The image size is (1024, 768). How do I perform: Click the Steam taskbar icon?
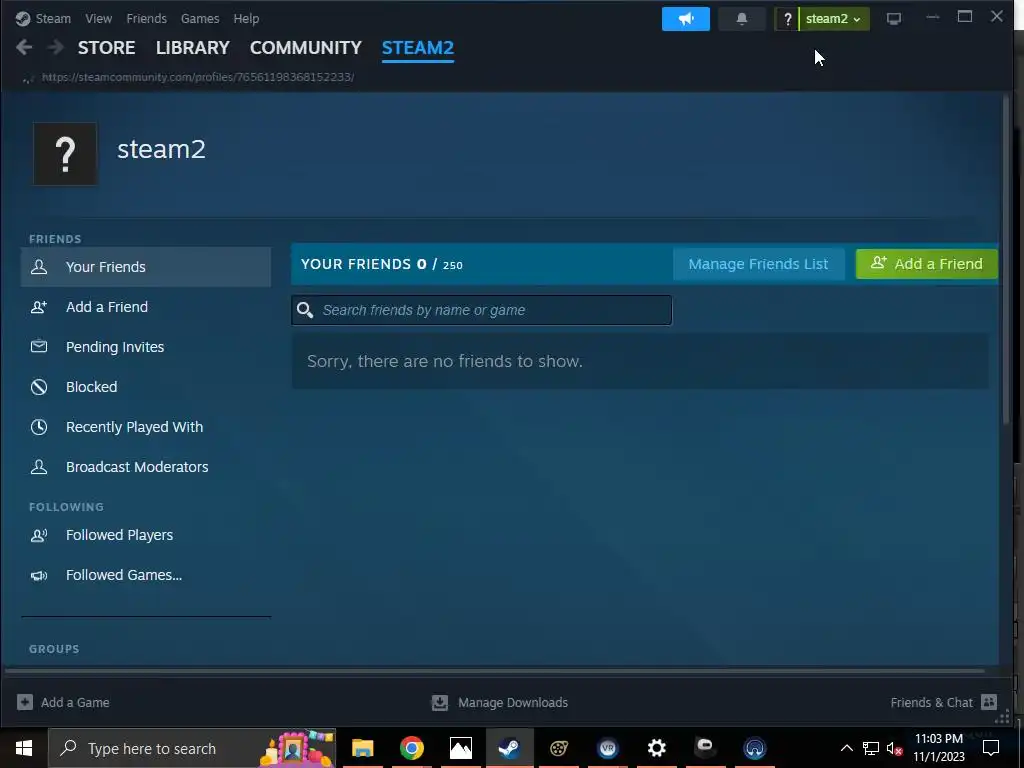[x=509, y=748]
